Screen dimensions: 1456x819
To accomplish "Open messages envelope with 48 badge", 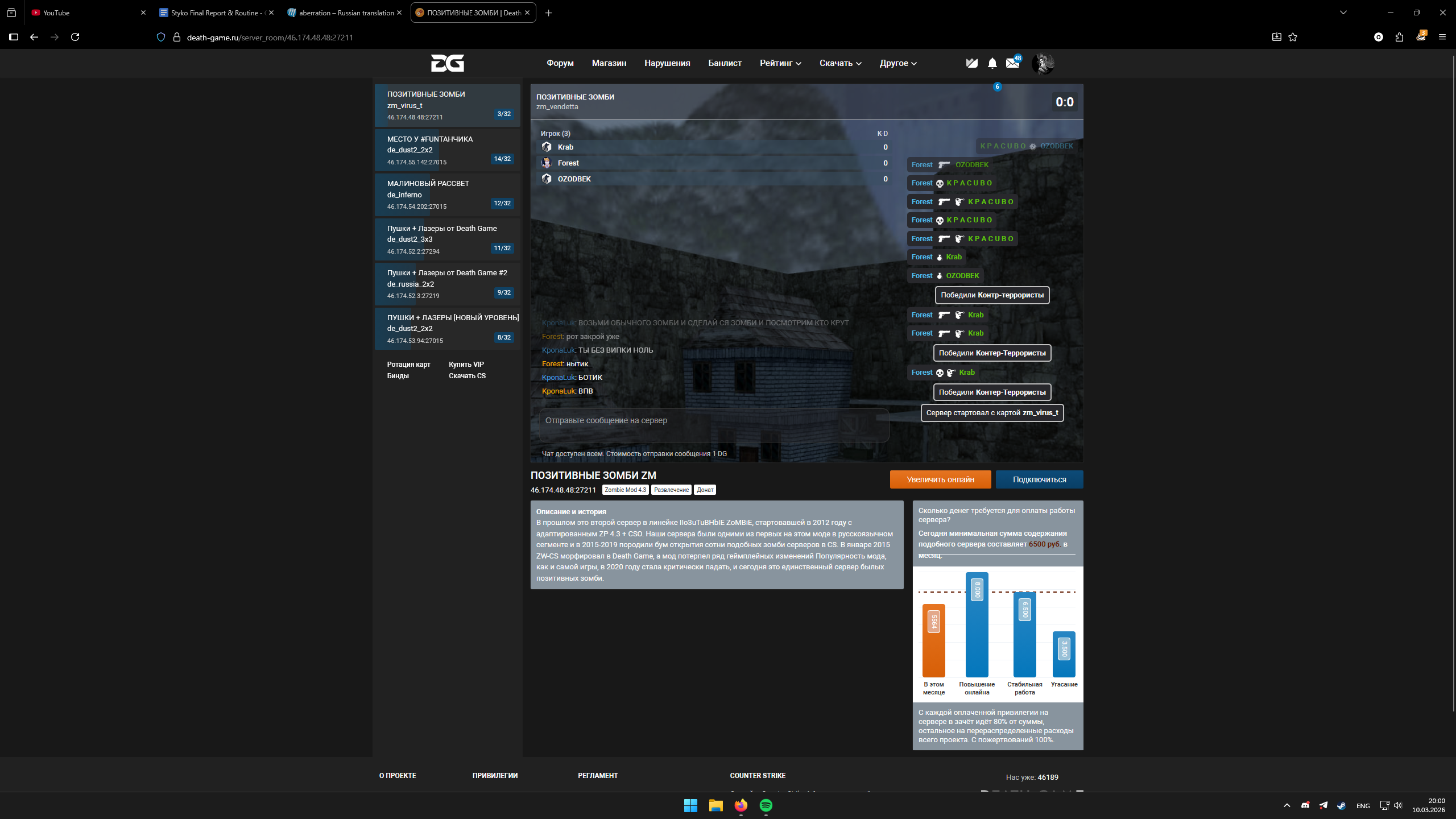I will [1012, 63].
